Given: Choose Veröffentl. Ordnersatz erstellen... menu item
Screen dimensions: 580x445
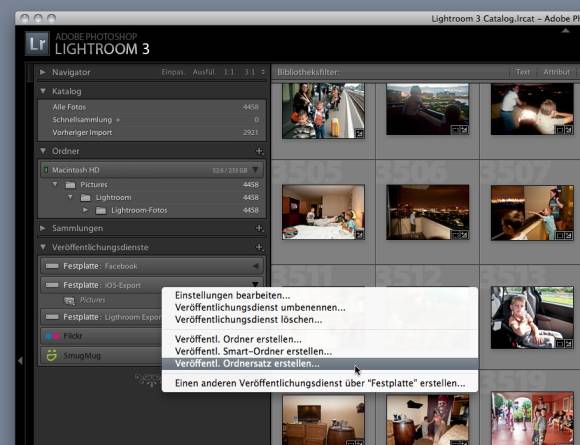Looking at the screenshot, I should [320, 364].
